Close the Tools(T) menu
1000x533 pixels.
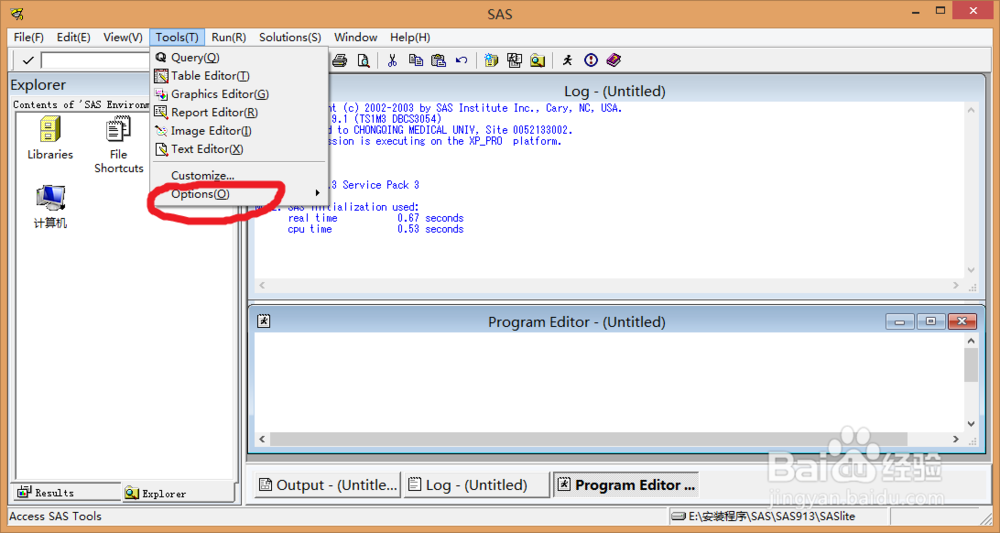point(177,37)
